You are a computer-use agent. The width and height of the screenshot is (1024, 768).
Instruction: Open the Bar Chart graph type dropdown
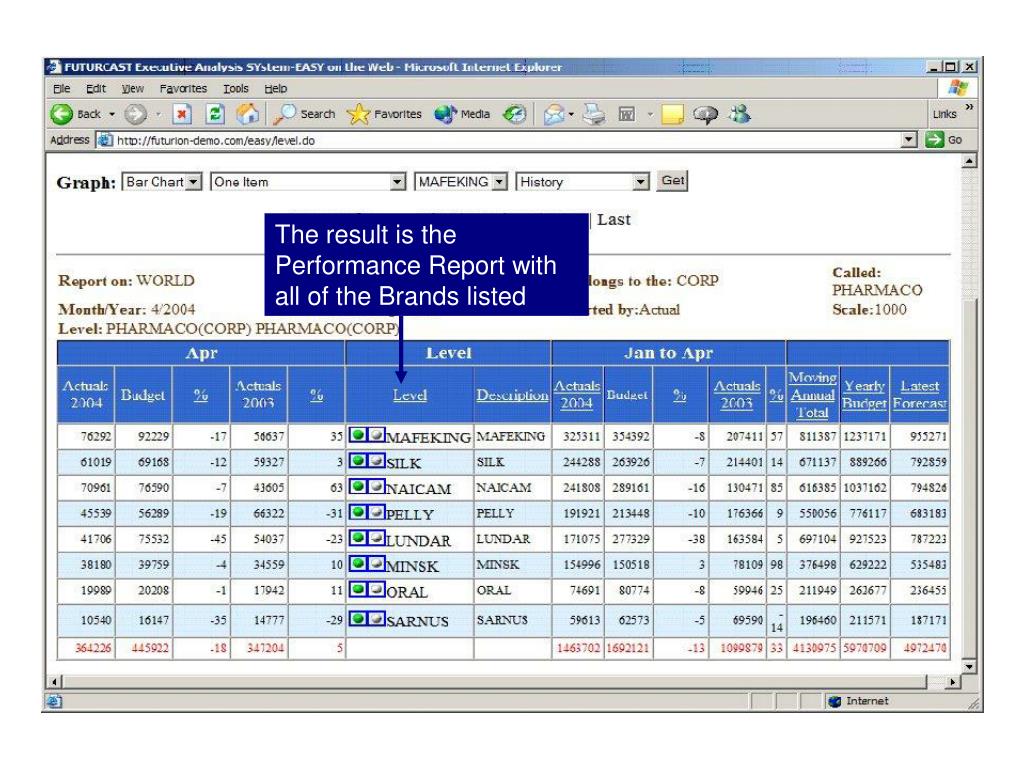click(162, 182)
